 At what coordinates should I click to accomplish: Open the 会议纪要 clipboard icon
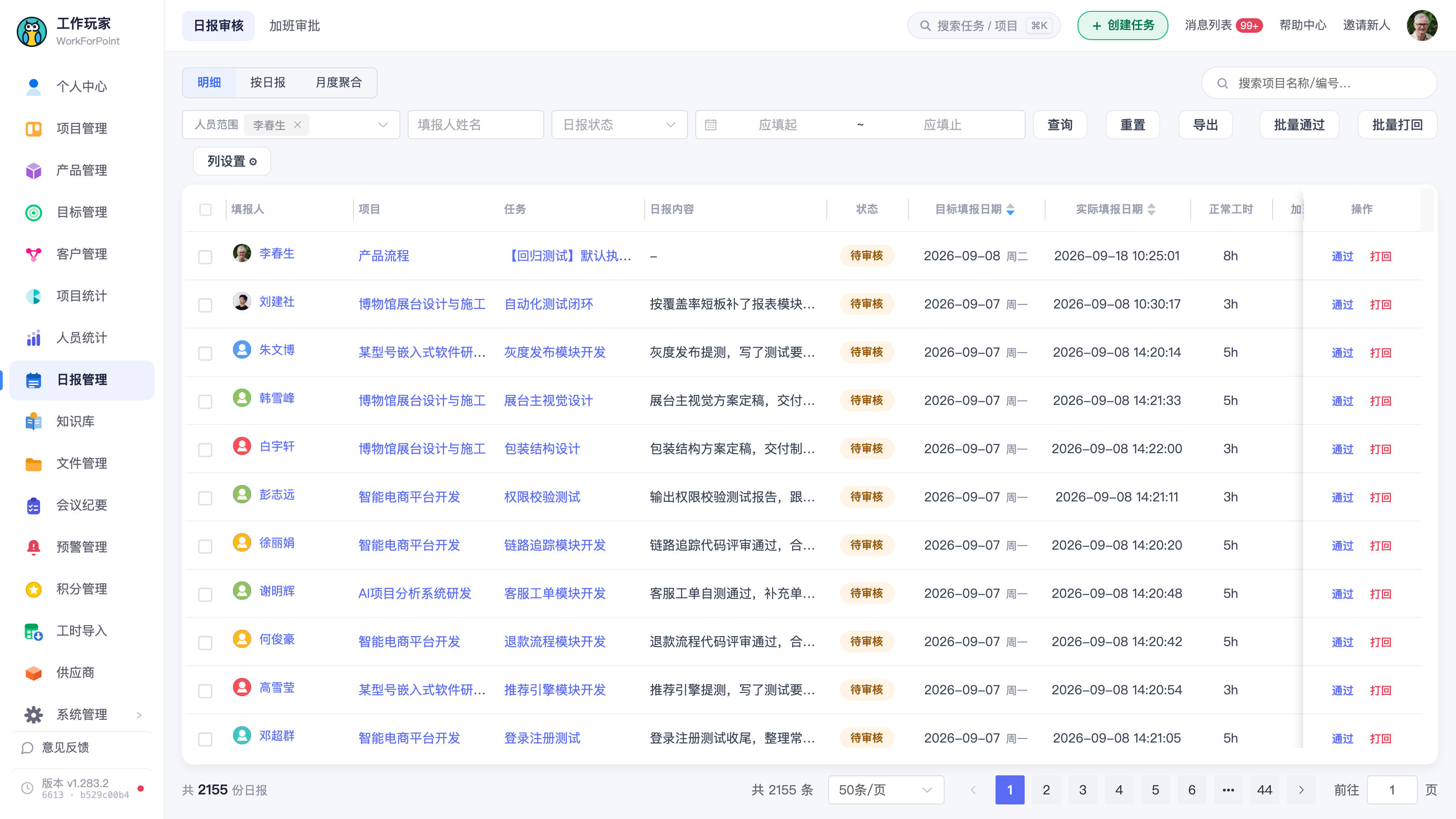tap(33, 506)
